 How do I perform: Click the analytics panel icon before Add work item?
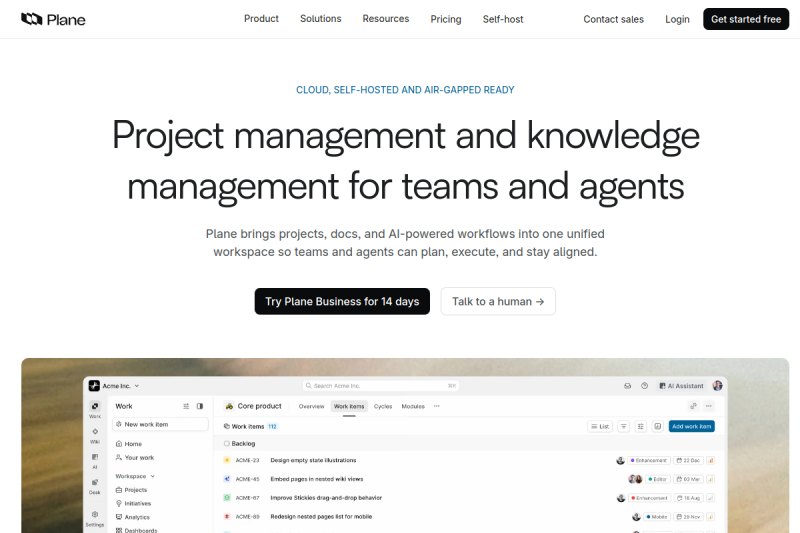click(658, 426)
